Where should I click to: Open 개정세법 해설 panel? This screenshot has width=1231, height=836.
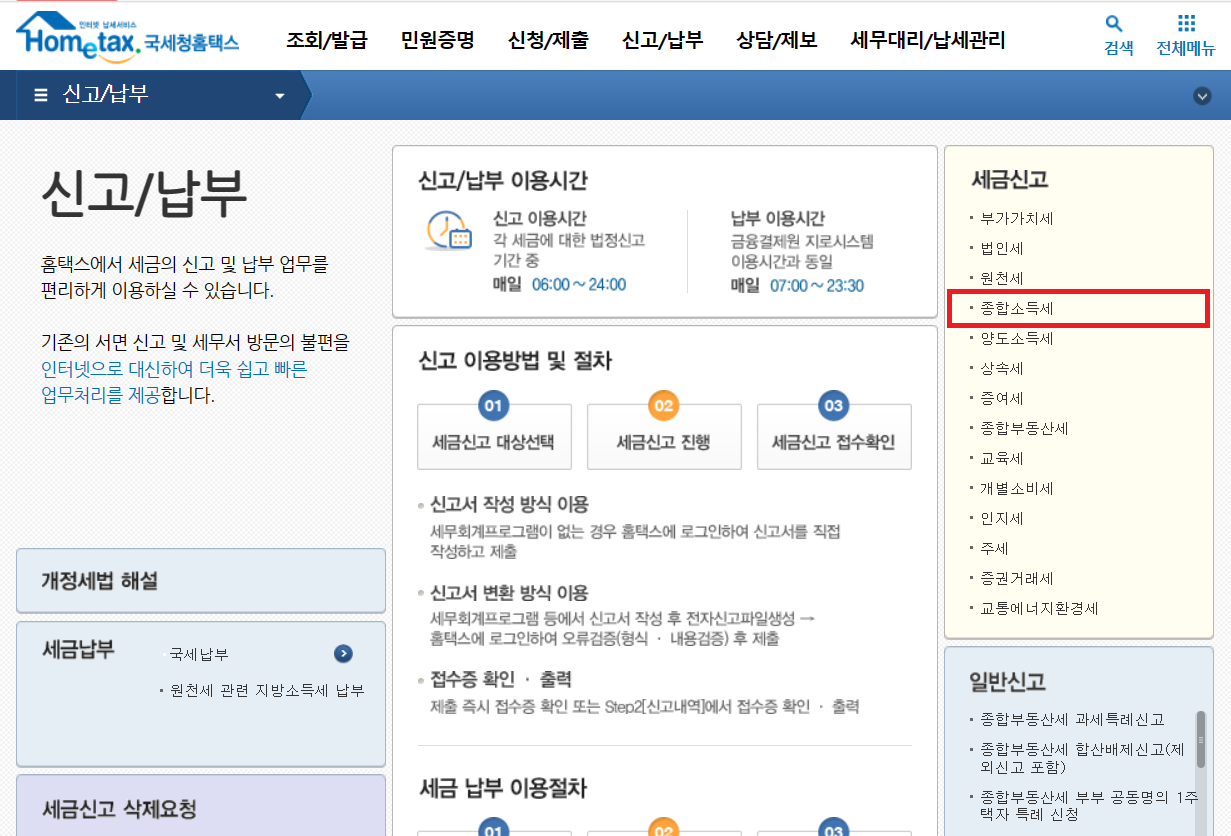(201, 580)
